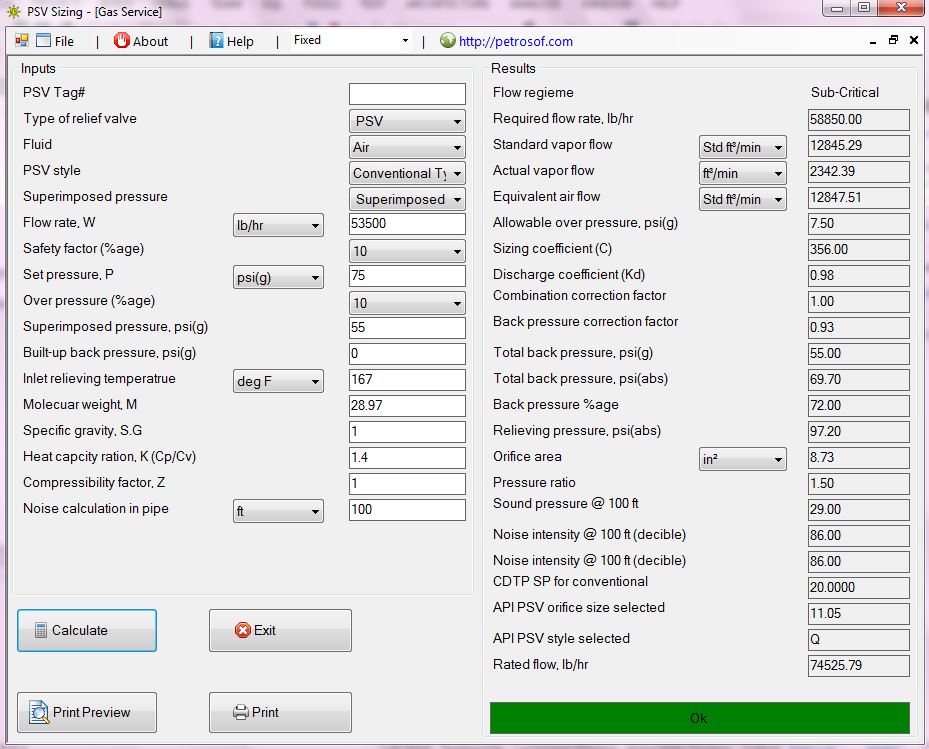The image size is (929, 749).
Task: Click the empty PSV Tag# input field
Action: pos(406,93)
